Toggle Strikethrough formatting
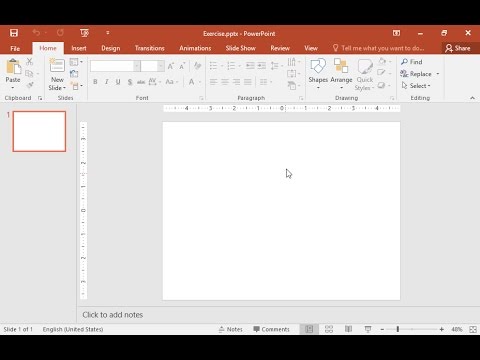480x360 pixels. point(141,82)
